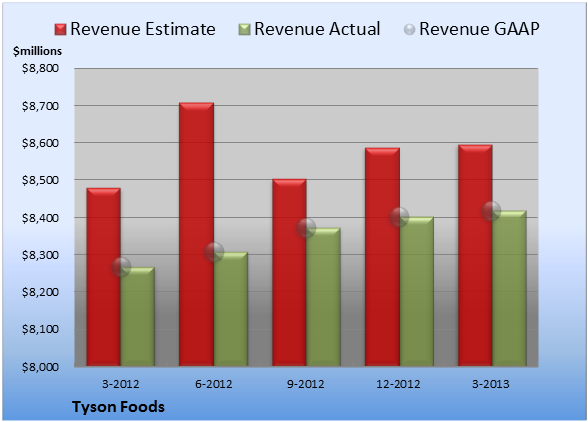Select the red estimate bar for 12-2012
The height and width of the screenshot is (422, 588).
tap(382, 257)
